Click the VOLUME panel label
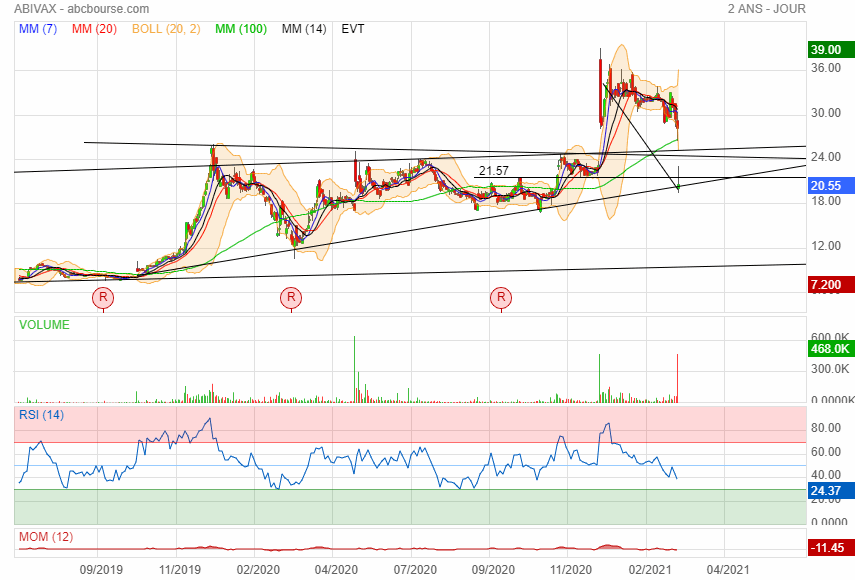The image size is (855, 580). (44, 325)
